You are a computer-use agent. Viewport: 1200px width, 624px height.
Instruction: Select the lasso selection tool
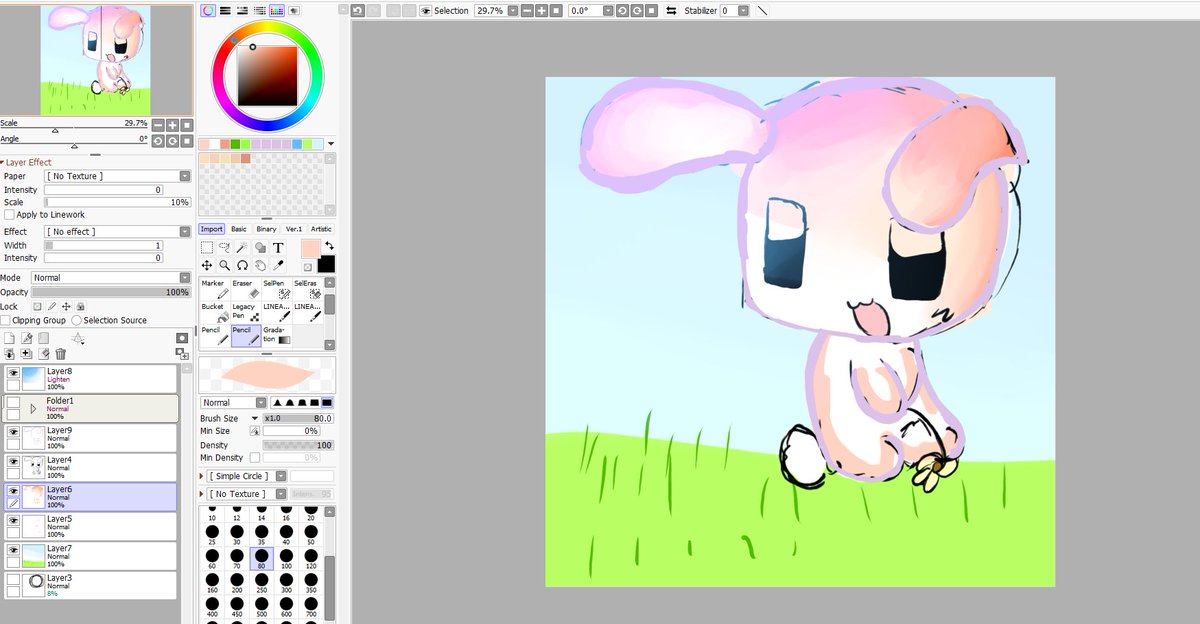(225, 247)
